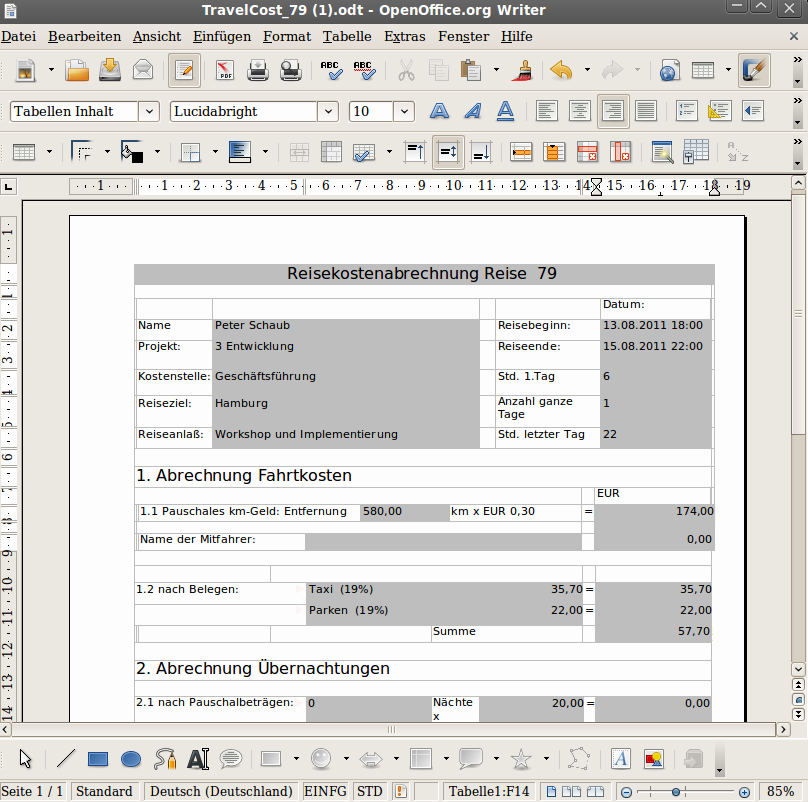Toggle EINFG insert mode in status bar
The width and height of the screenshot is (808, 802).
(x=325, y=791)
